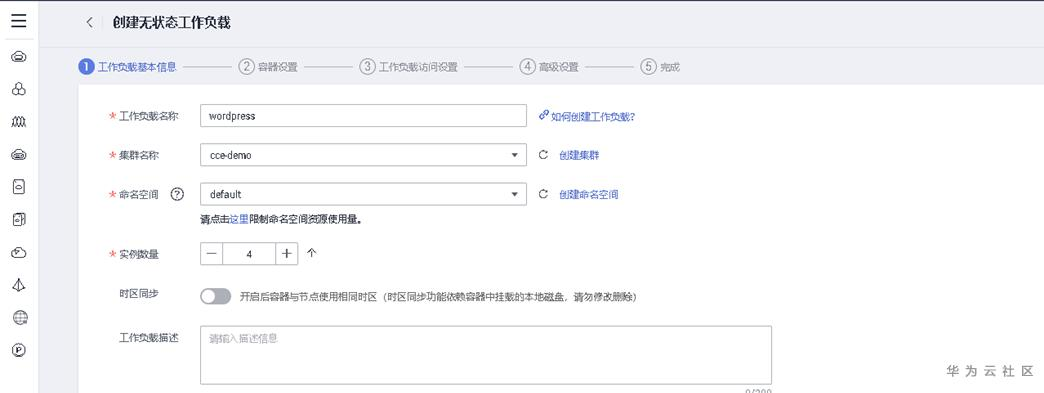Go to step 4 高级设置
This screenshot has height=393, width=1044.
pos(549,67)
